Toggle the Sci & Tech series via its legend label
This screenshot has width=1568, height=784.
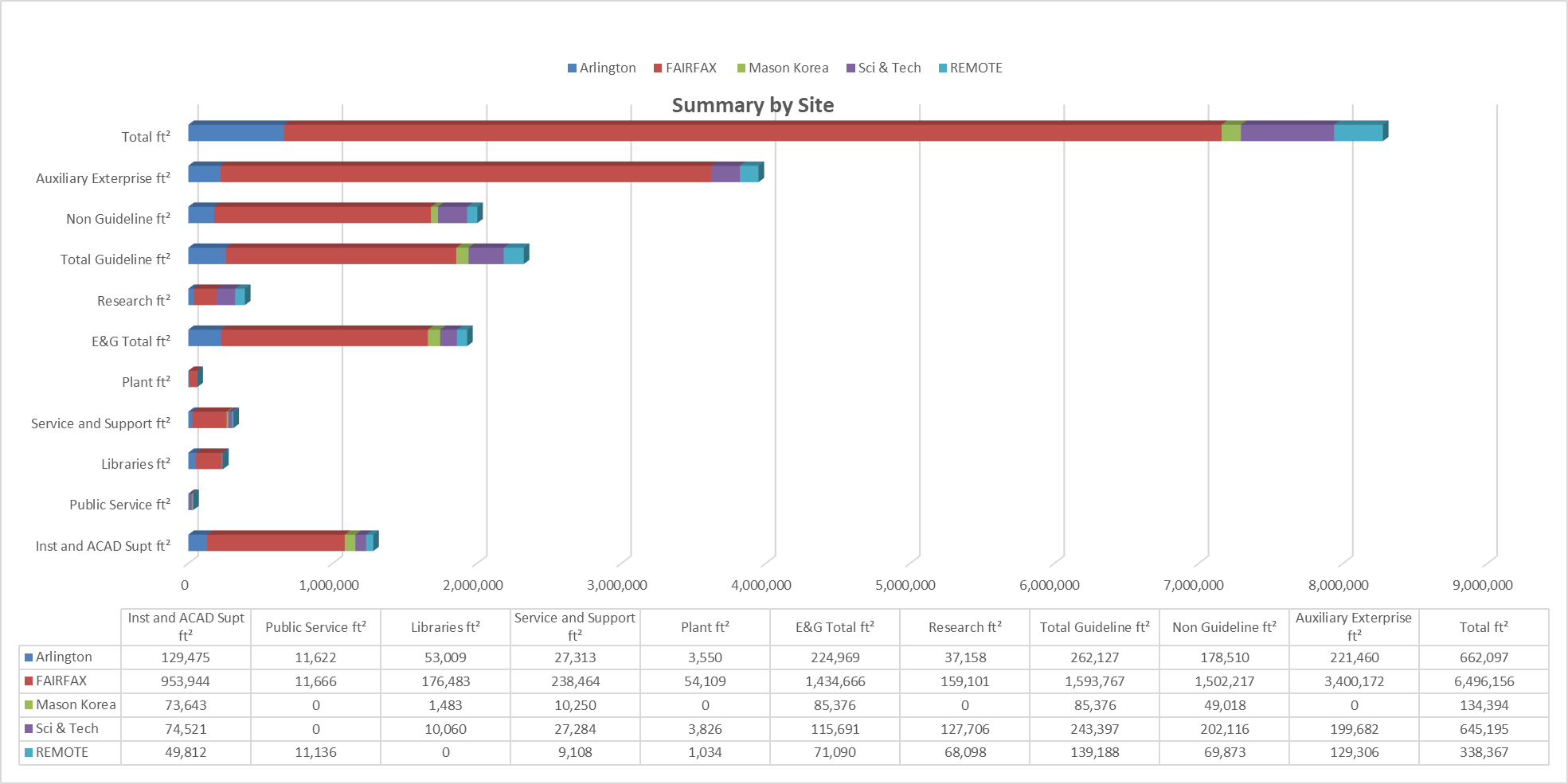(x=890, y=68)
